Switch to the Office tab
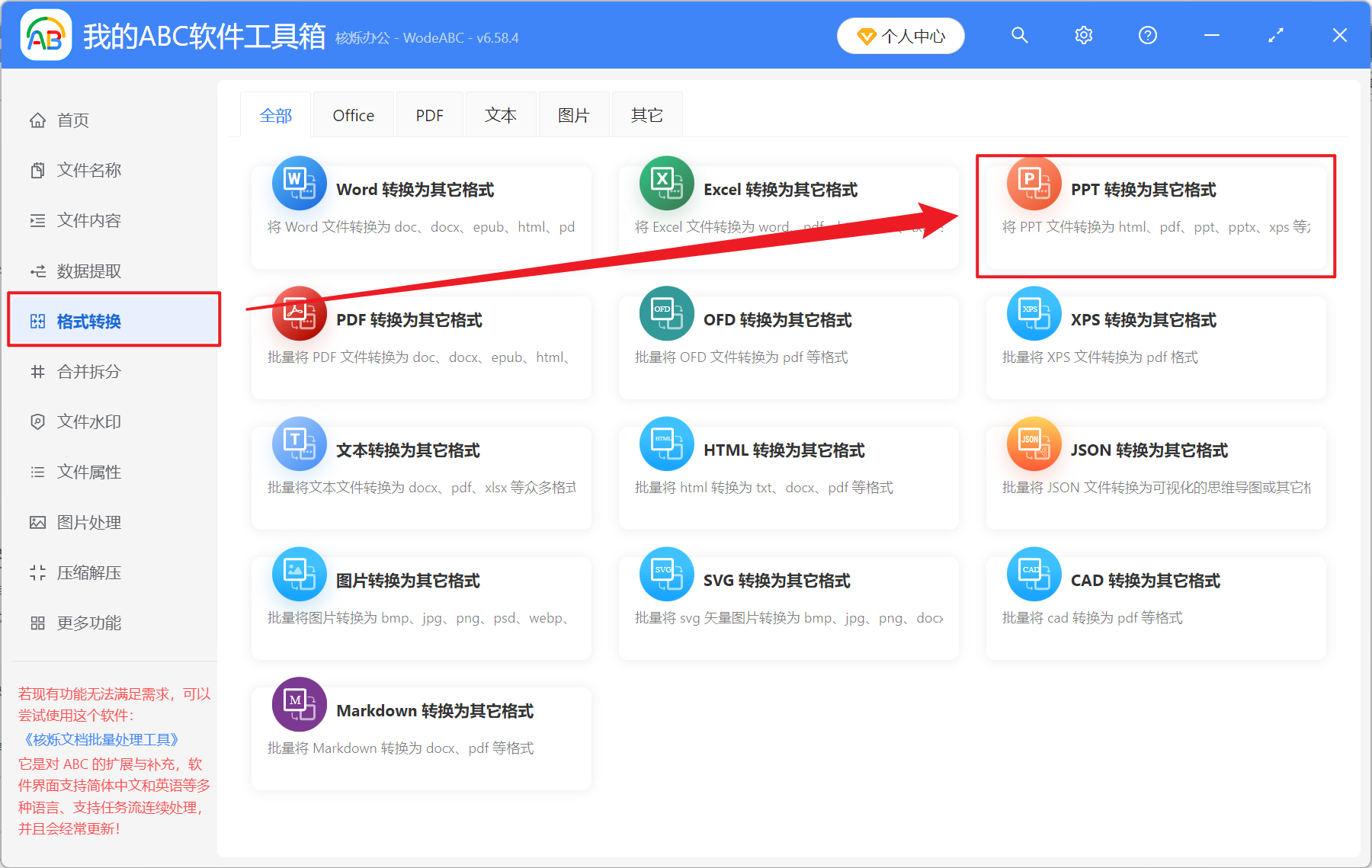Viewport: 1372px width, 868px height. [353, 114]
